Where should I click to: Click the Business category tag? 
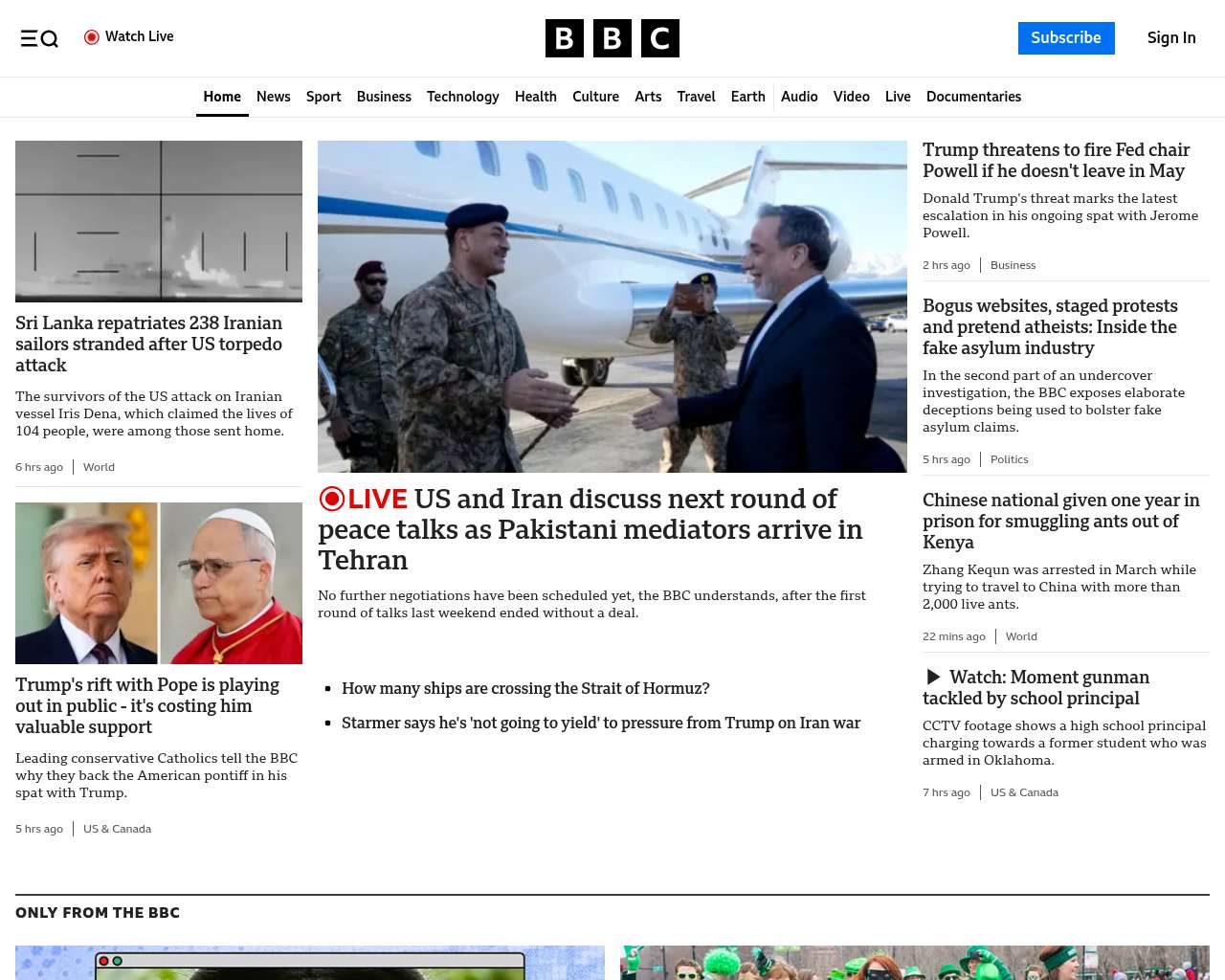1013,265
